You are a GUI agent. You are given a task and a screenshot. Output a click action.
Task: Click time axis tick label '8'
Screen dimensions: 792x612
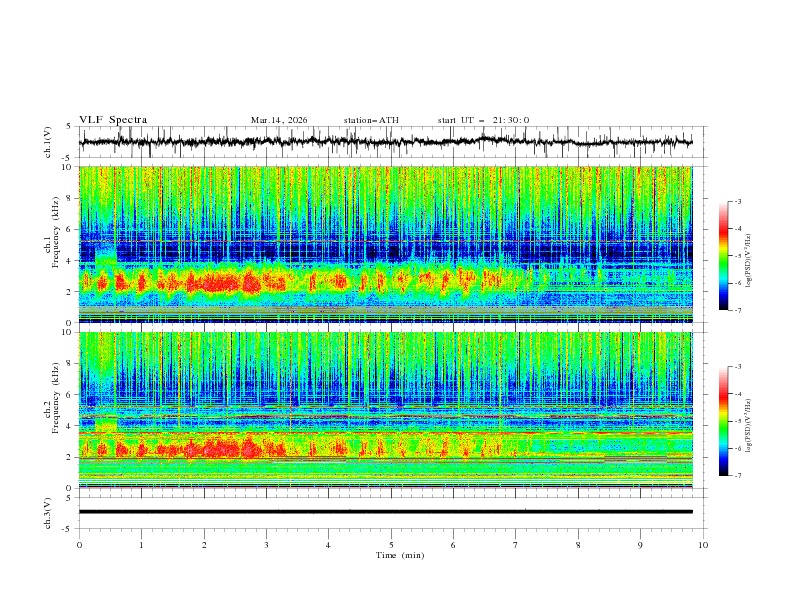(x=578, y=545)
